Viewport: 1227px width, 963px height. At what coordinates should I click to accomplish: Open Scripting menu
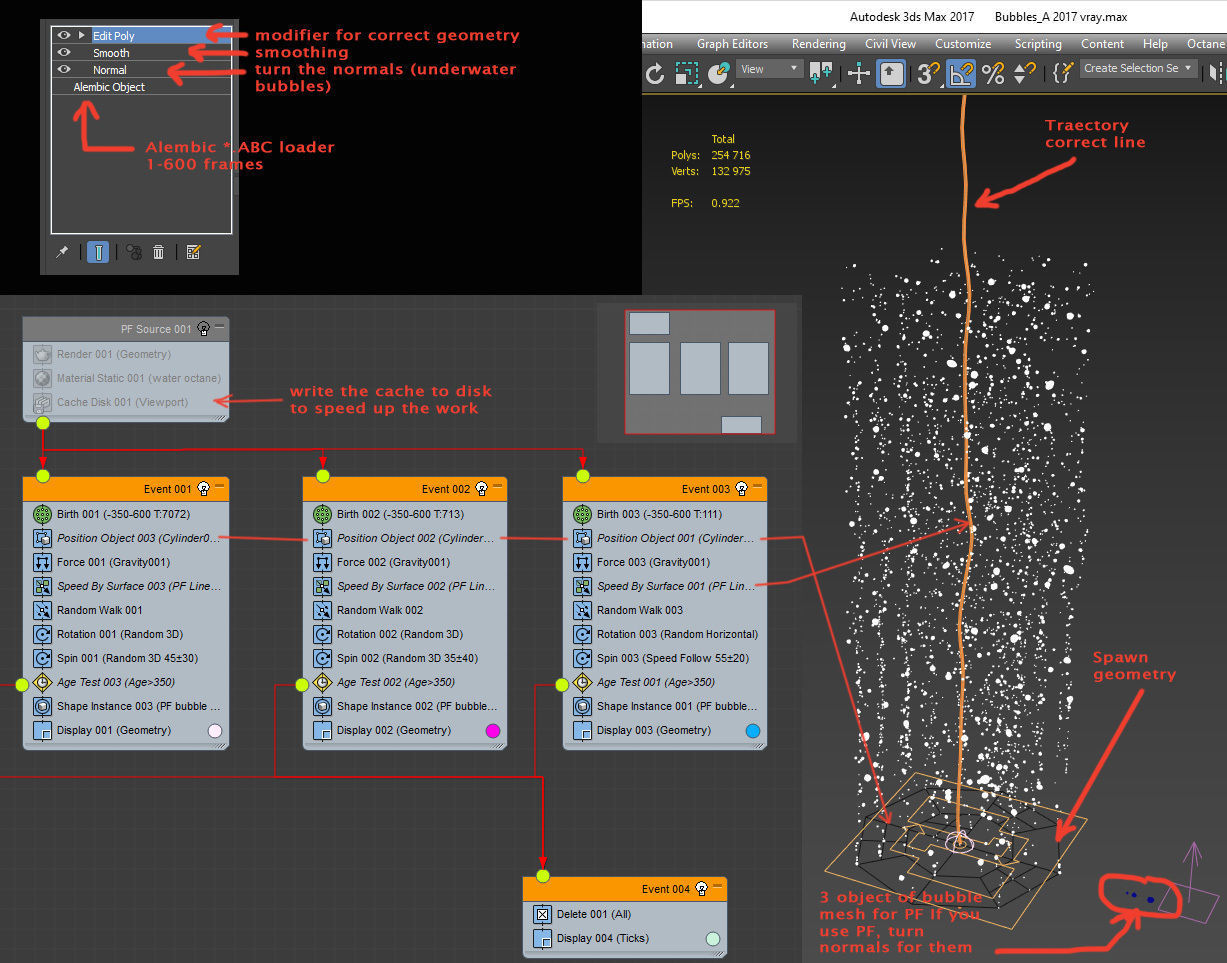1038,44
